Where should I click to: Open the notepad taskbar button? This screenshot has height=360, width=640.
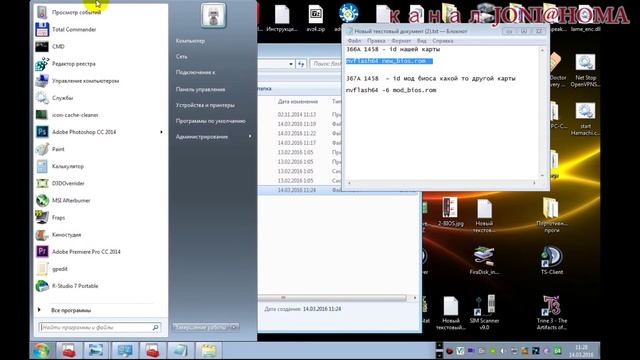tap(180, 350)
